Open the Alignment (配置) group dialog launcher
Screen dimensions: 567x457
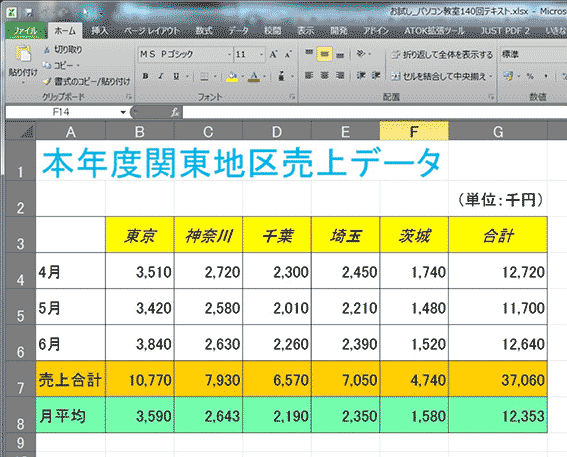(491, 97)
